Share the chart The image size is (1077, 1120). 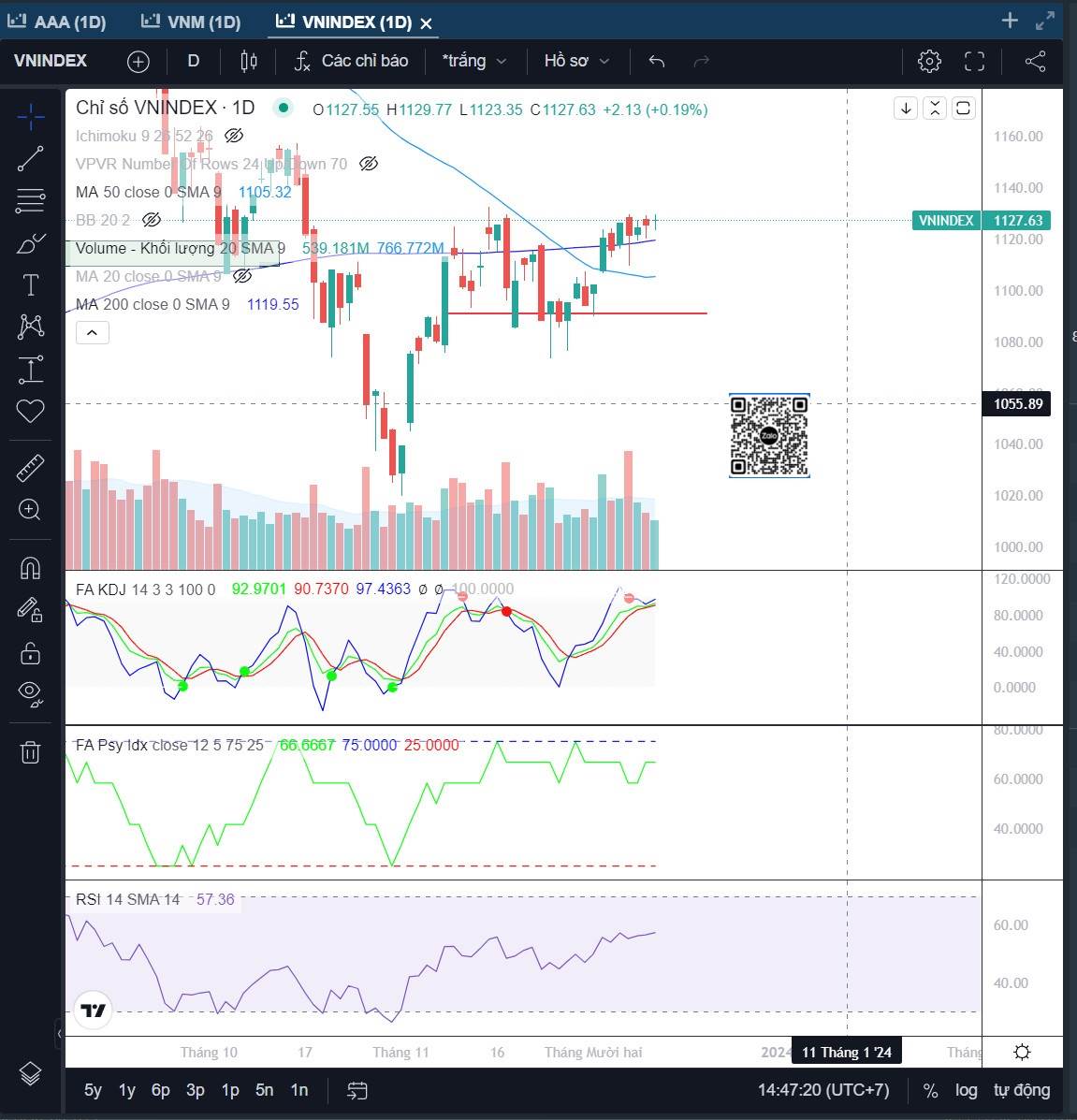(x=1036, y=62)
